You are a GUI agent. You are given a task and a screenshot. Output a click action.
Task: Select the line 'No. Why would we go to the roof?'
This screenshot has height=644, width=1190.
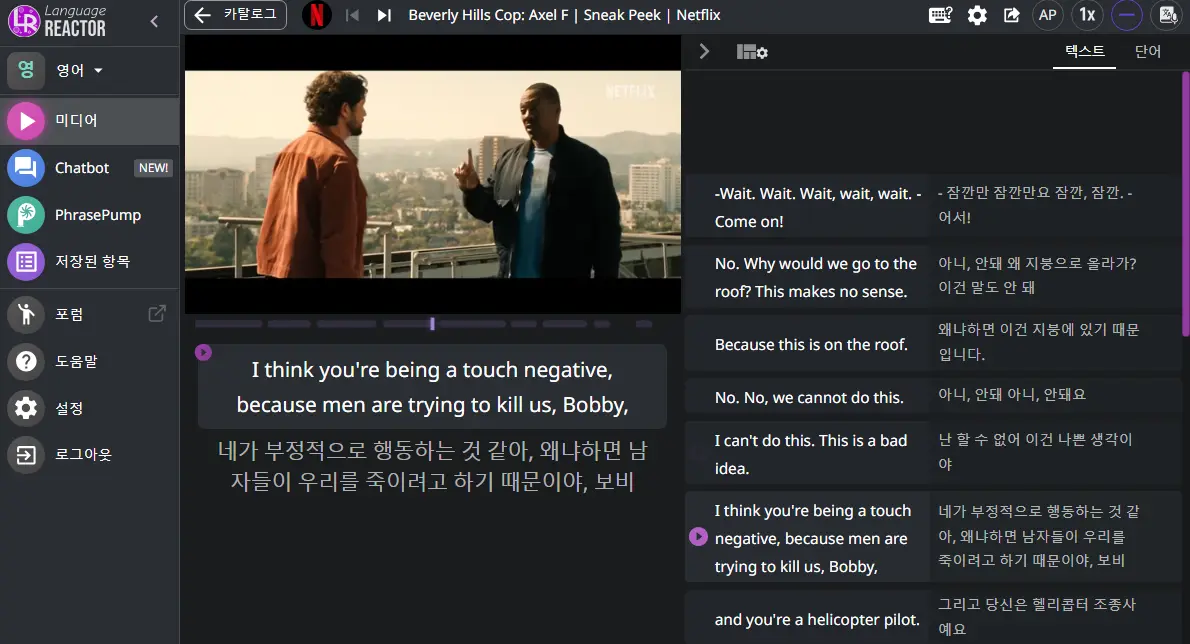[x=816, y=278]
